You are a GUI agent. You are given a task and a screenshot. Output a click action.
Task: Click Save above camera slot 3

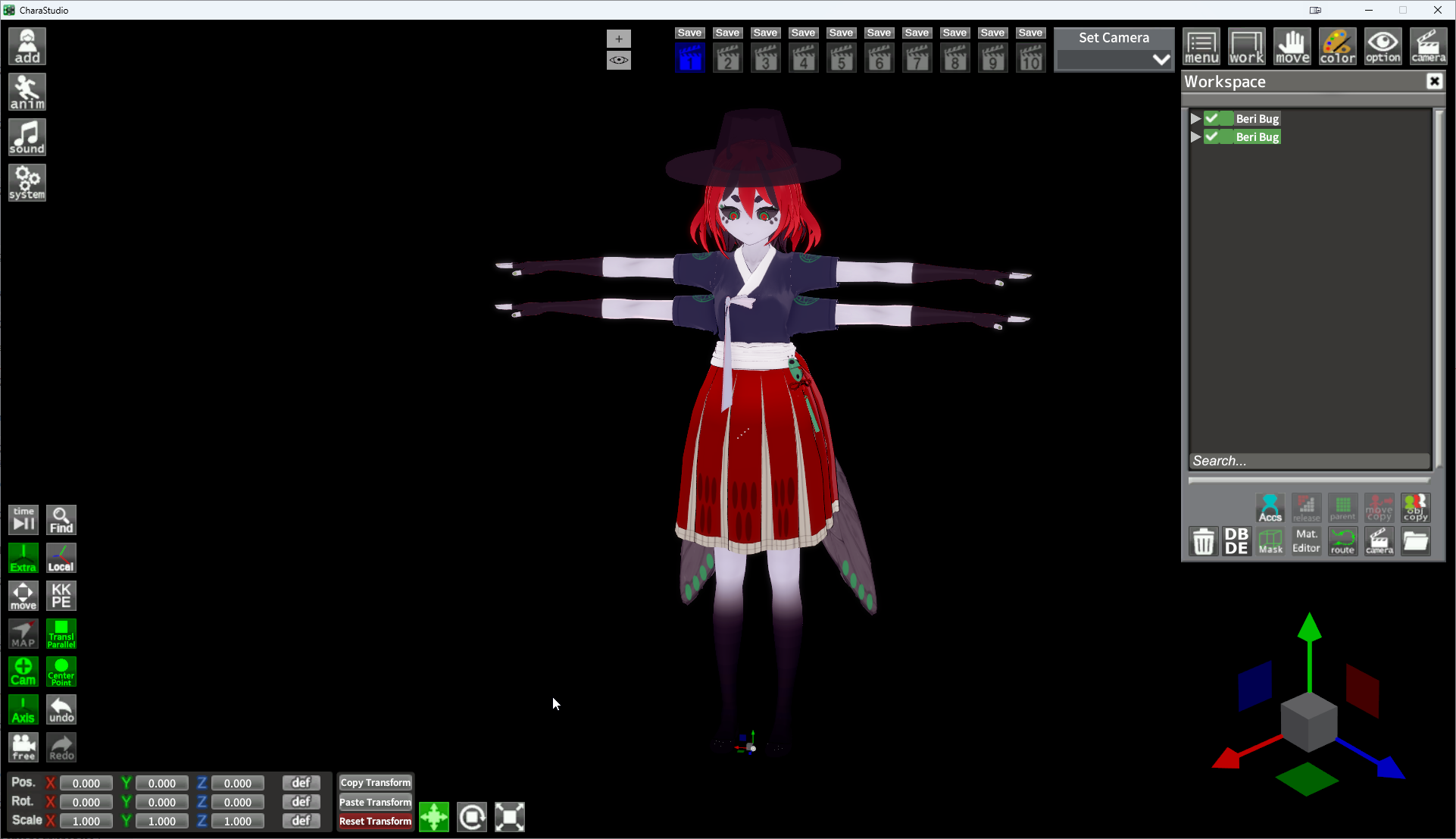(765, 33)
